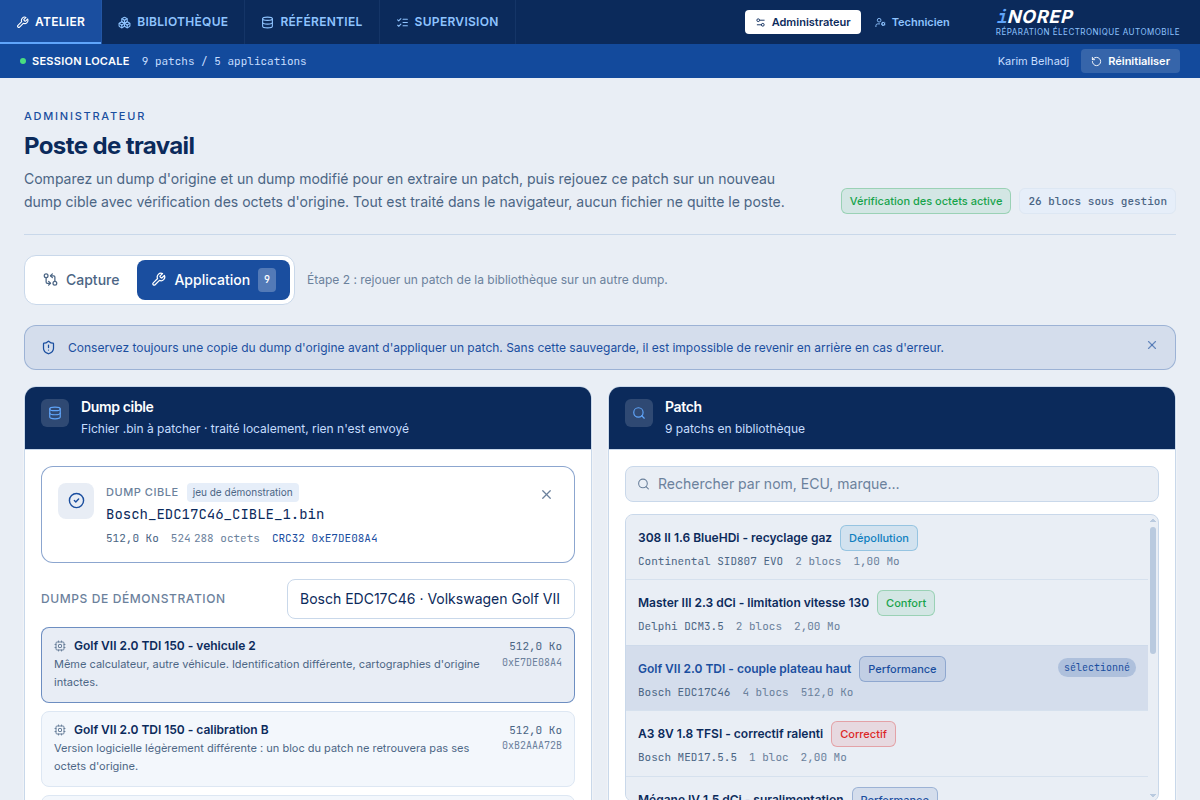Click the Technicien user icon
This screenshot has height=800, width=1200.
(x=880, y=22)
